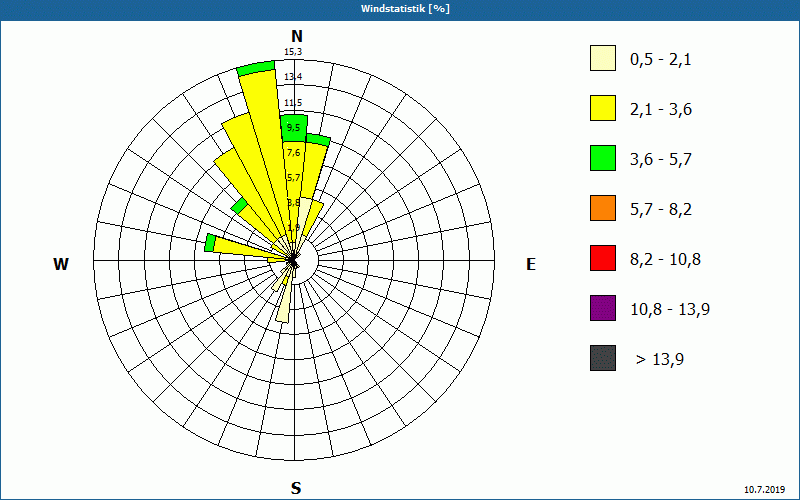
Task: Click the pale yellow 0,5 - 2,1 legend swatch
Action: click(603, 58)
